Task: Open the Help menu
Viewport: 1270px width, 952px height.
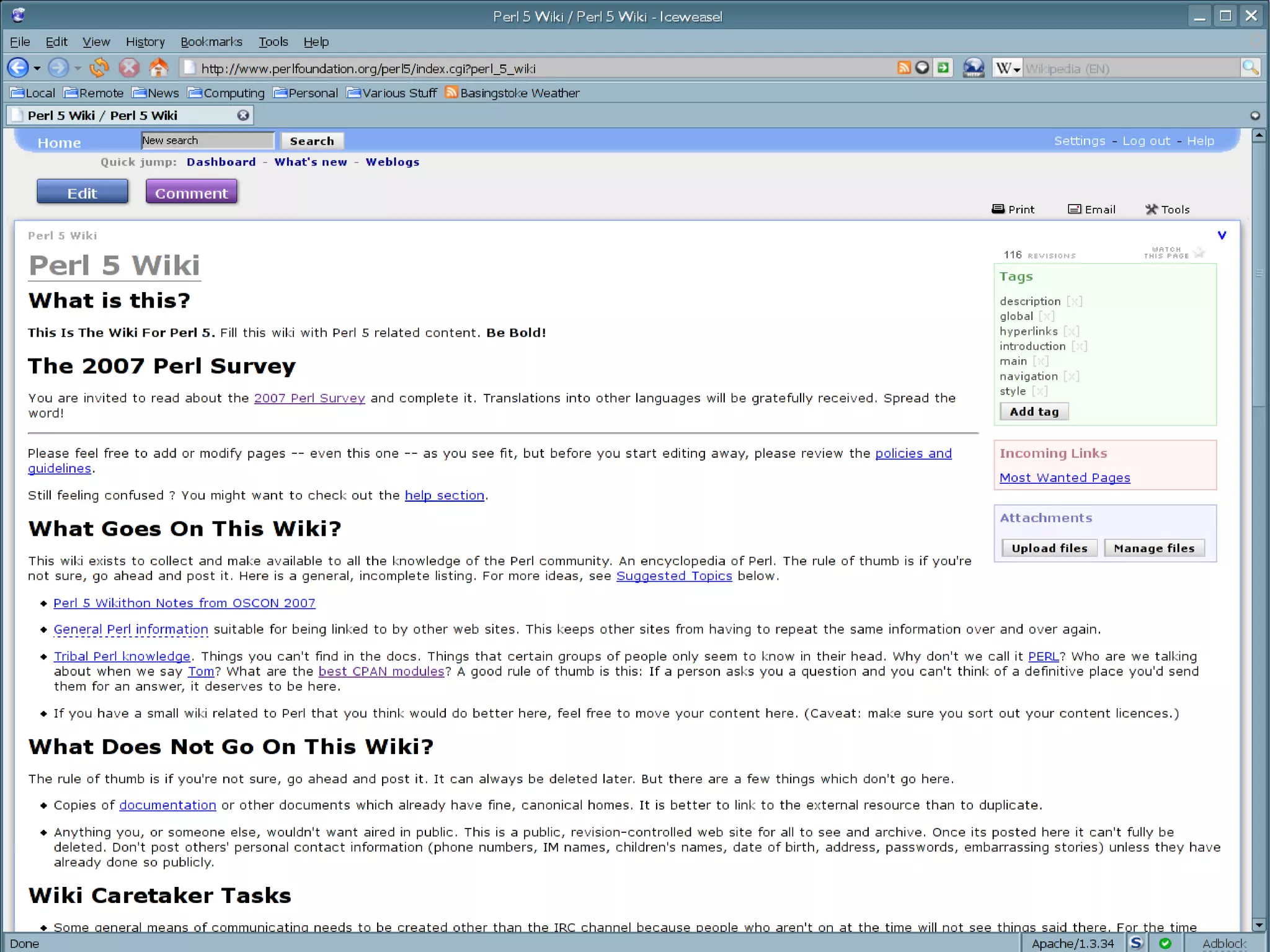Action: click(x=316, y=42)
